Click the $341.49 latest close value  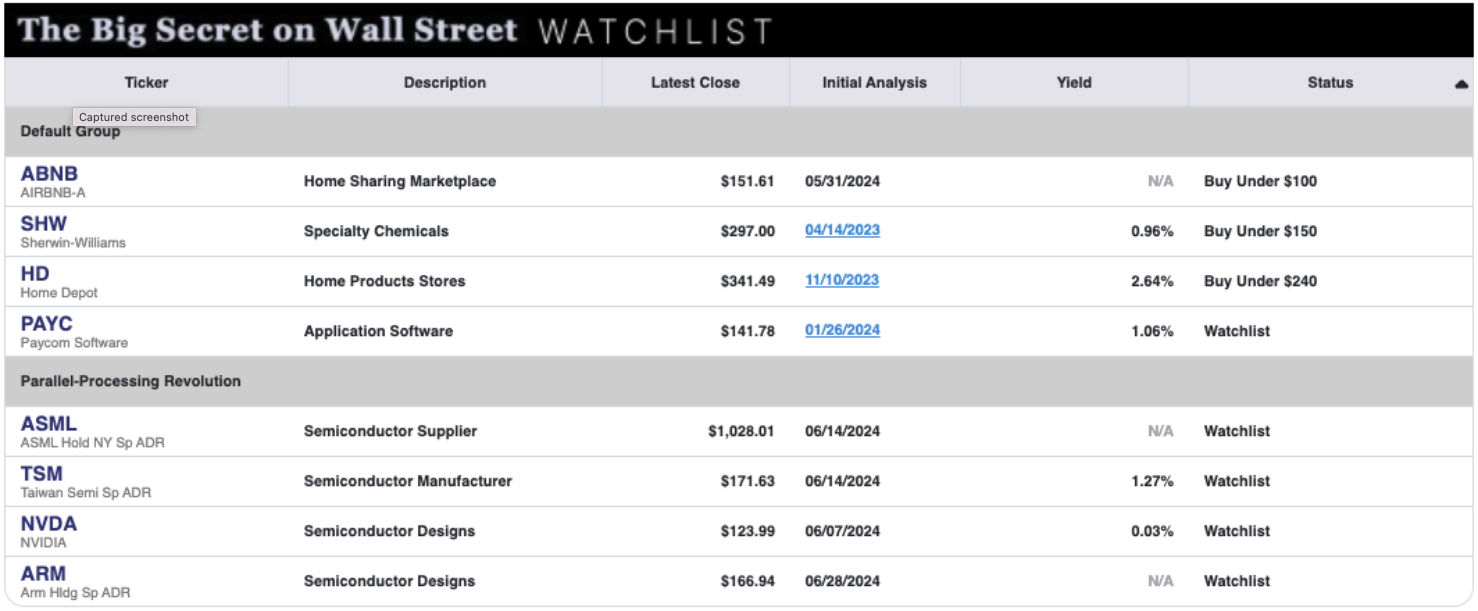pyautogui.click(x=748, y=281)
